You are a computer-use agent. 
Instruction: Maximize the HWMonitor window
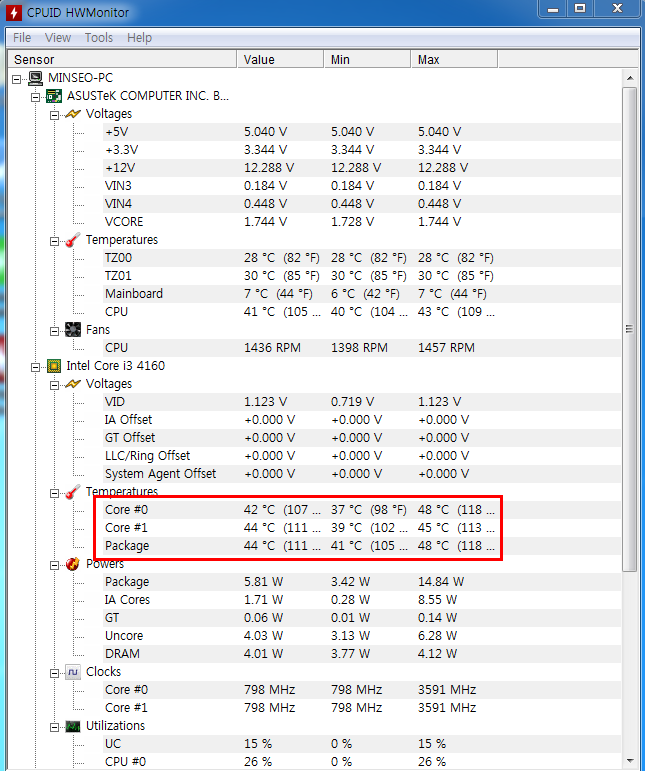pos(580,8)
